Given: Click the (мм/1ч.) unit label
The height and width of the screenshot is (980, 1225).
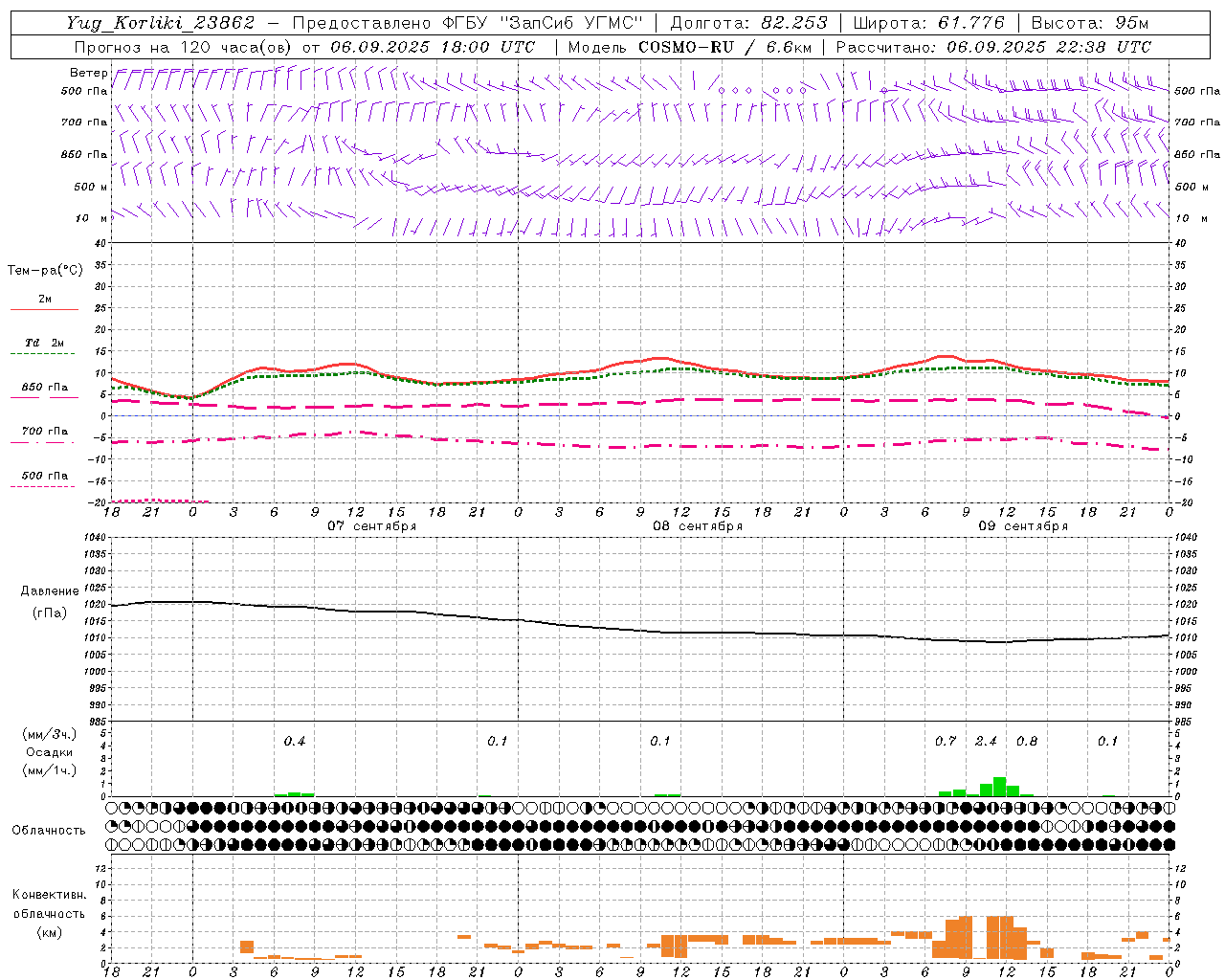Looking at the screenshot, I should 49,770.
